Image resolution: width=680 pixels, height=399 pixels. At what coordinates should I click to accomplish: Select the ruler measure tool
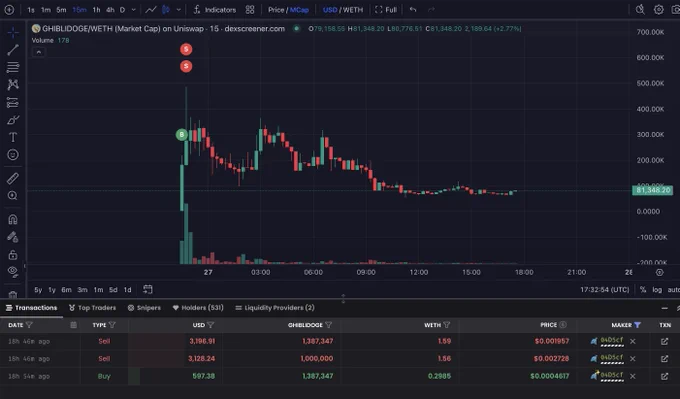(13, 178)
